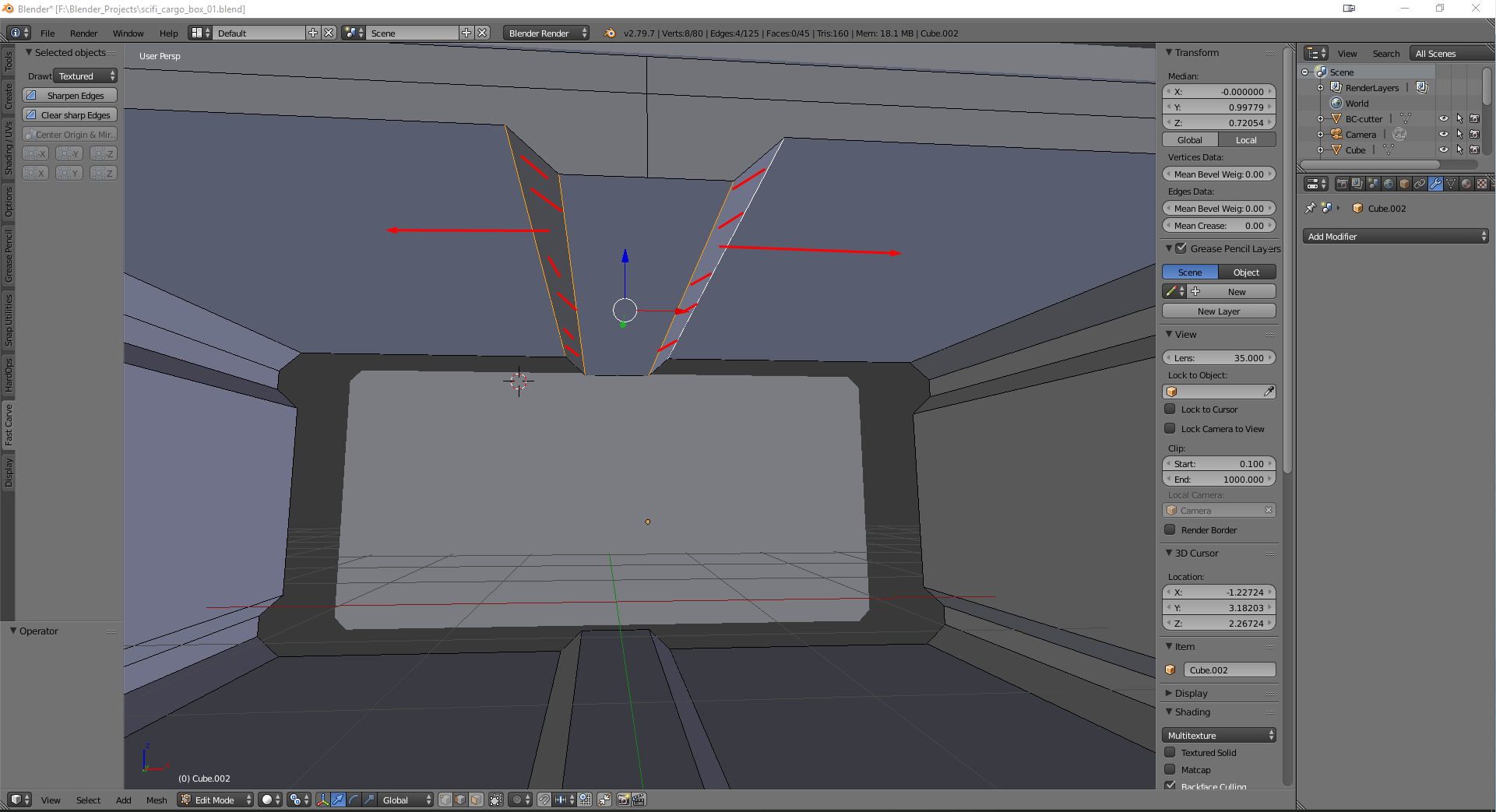1496x812 pixels.
Task: Toggle the 3D manipulator widget
Action: pos(323,800)
